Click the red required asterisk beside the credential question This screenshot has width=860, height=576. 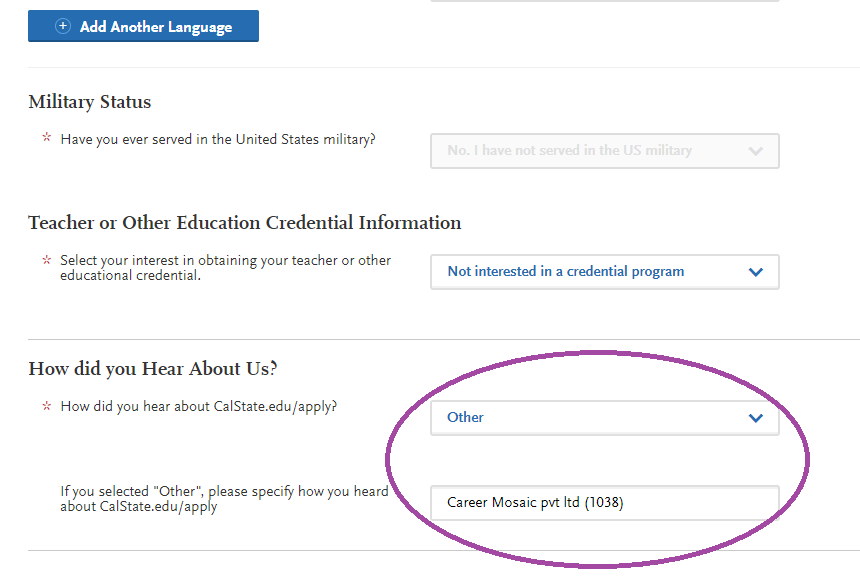[x=47, y=259]
